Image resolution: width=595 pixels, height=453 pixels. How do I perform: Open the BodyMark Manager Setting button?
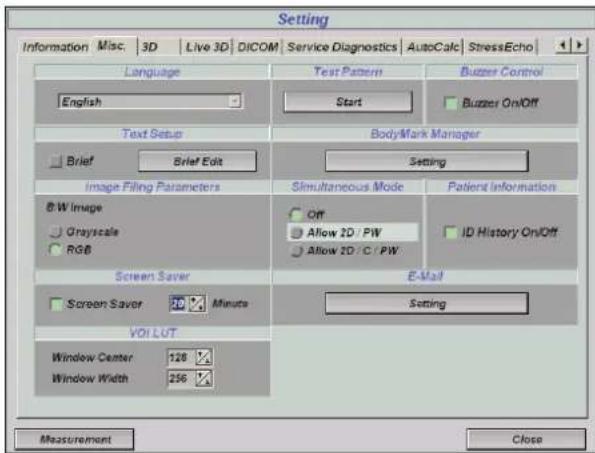click(x=427, y=161)
